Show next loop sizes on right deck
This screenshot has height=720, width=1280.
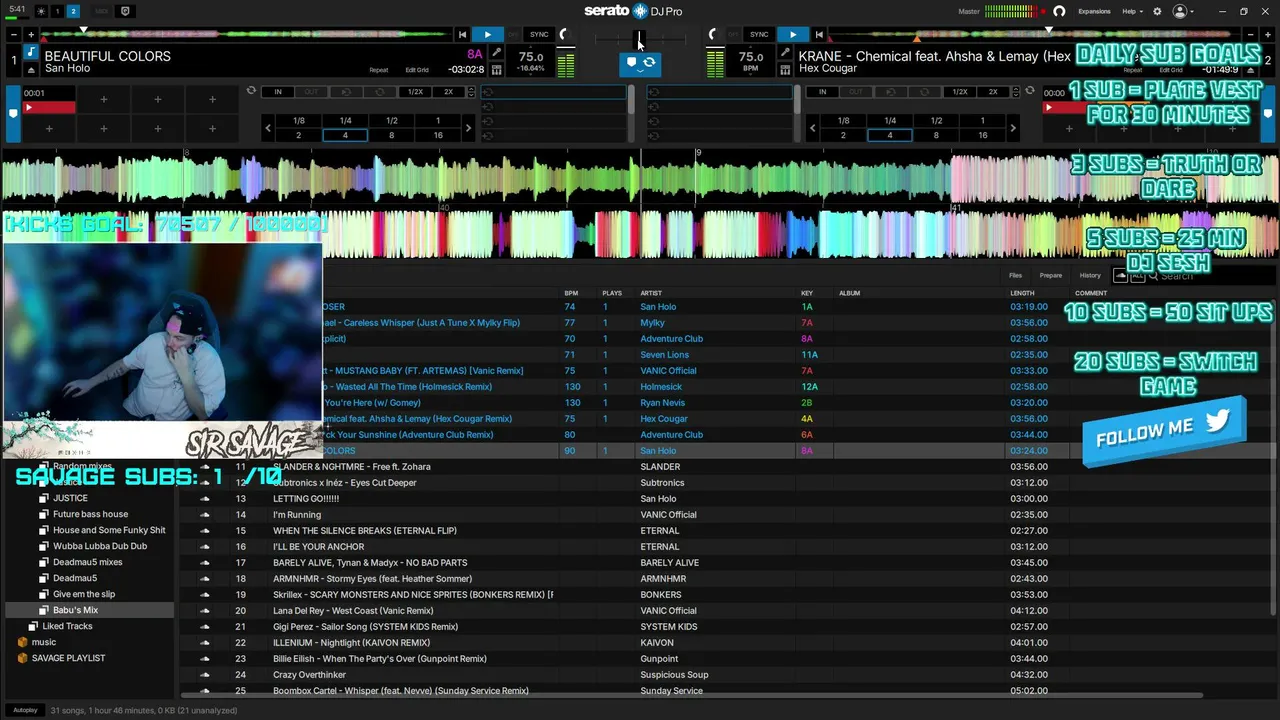pyautogui.click(x=1013, y=128)
